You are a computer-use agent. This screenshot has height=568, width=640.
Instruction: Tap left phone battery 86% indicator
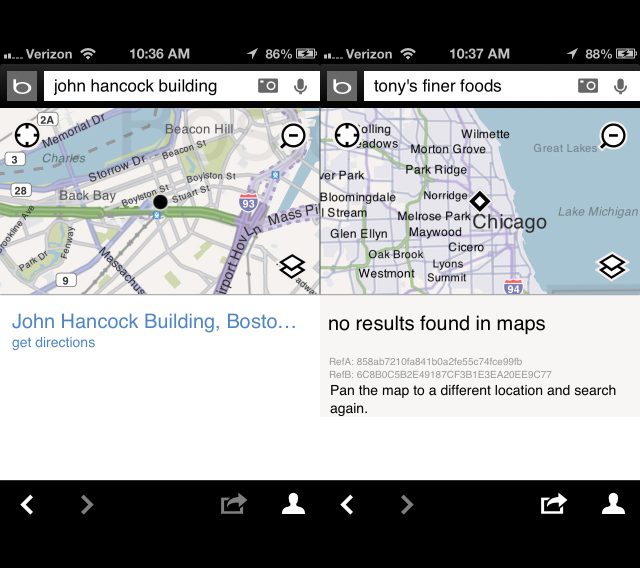click(291, 54)
